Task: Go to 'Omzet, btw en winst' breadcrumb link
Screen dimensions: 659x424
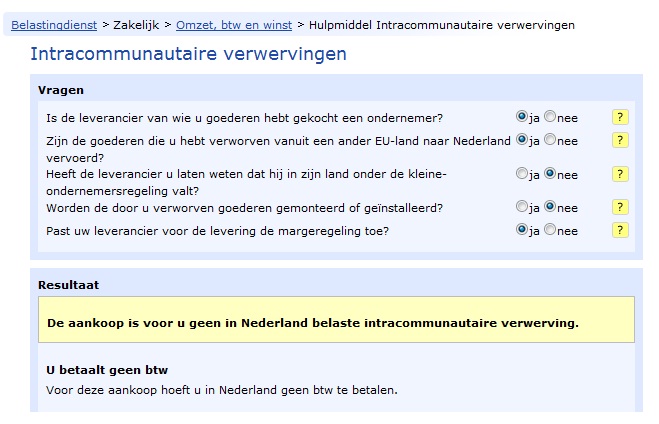Action: coord(234,25)
